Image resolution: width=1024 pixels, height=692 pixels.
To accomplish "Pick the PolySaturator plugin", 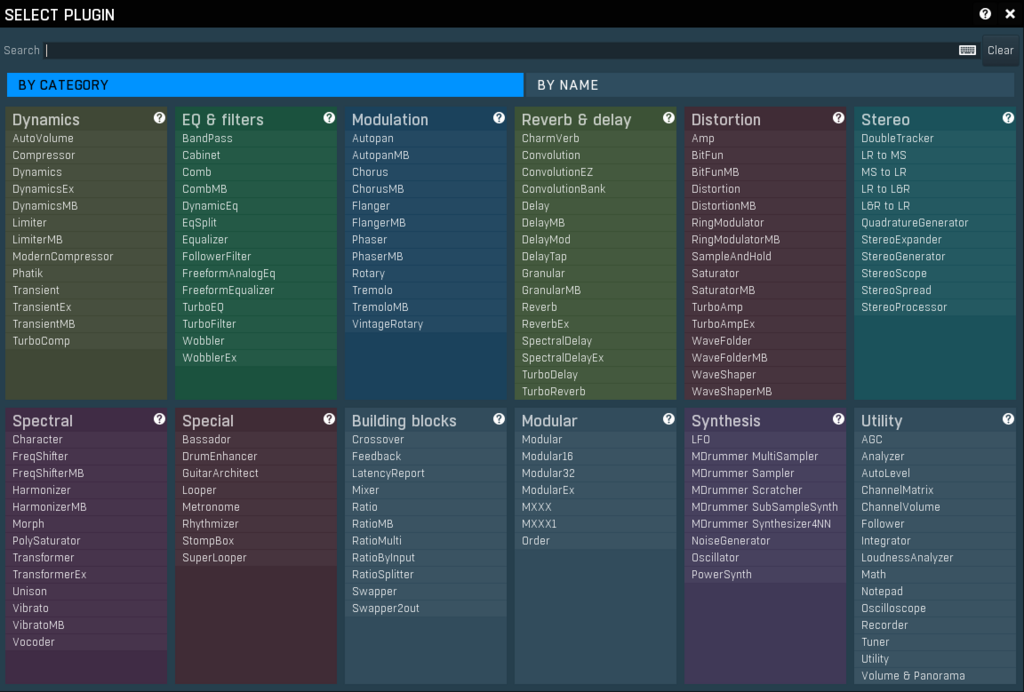I will (86, 541).
